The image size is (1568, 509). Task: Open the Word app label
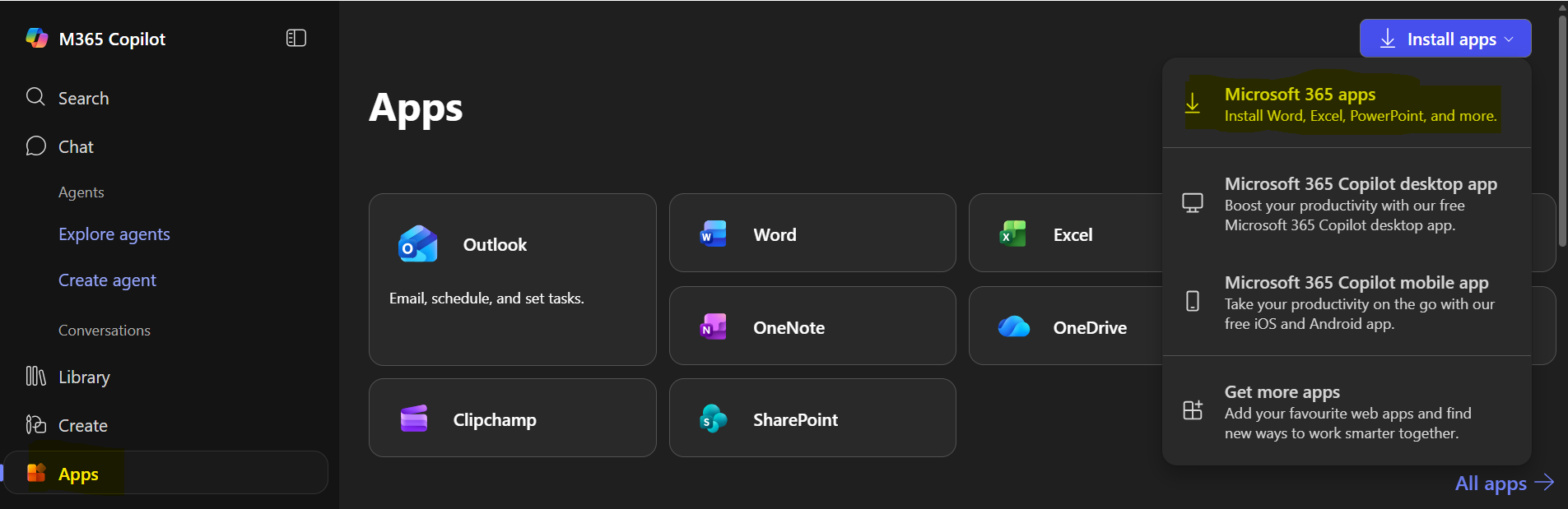(775, 234)
